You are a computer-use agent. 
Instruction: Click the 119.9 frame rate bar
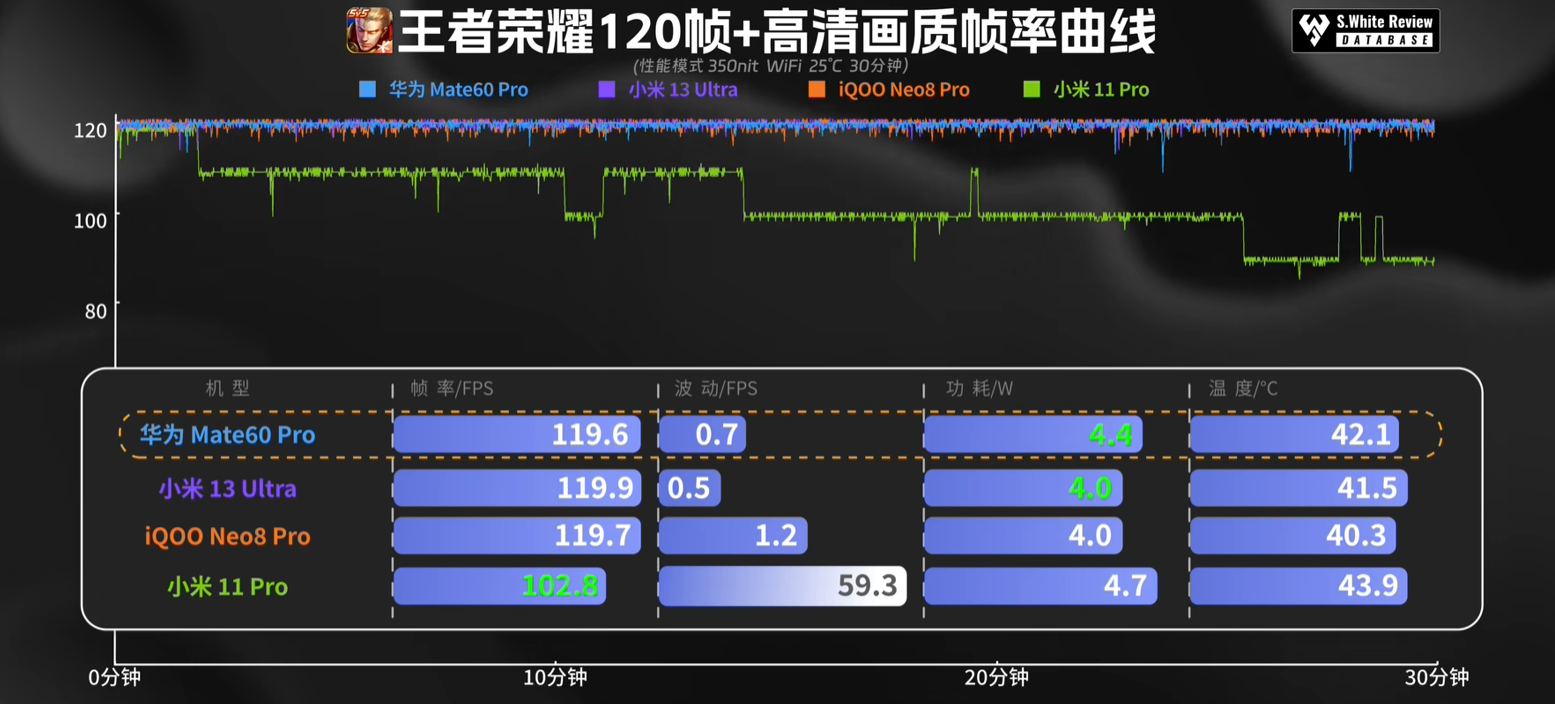pyautogui.click(x=517, y=488)
